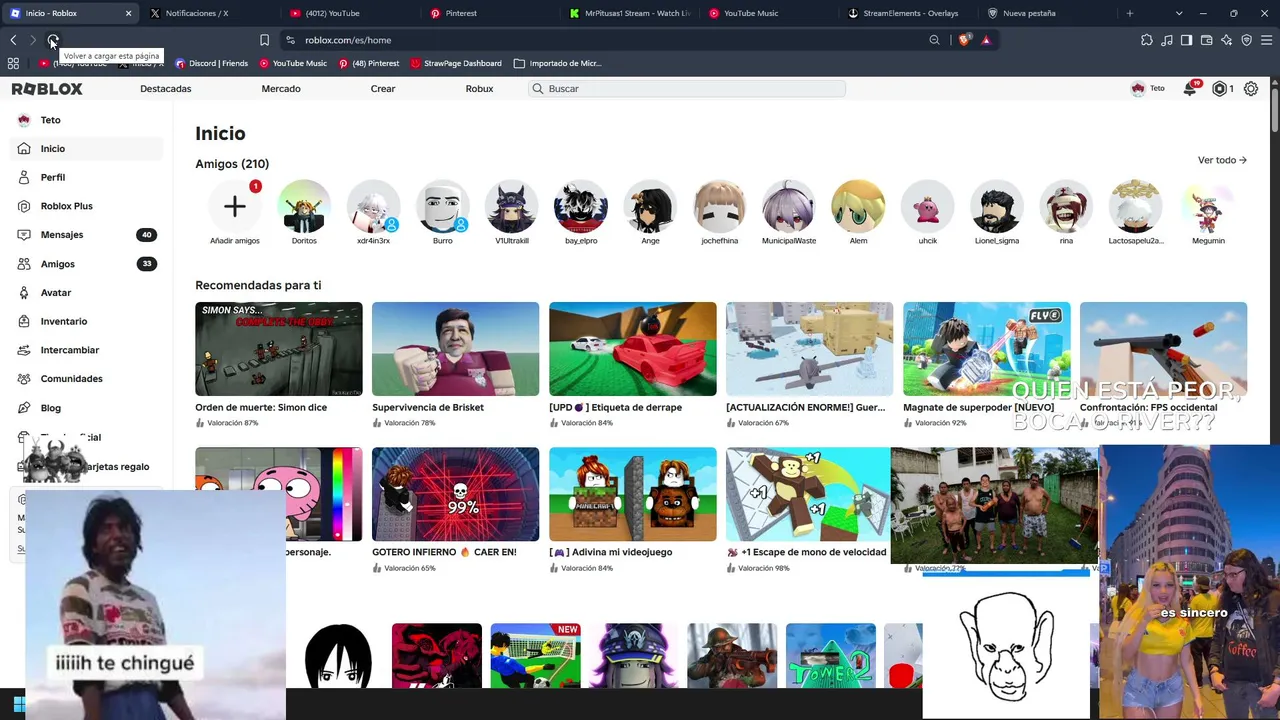The width and height of the screenshot is (1280, 720).
Task: Open StrawPage Dashboard bookmark
Action: 455,63
